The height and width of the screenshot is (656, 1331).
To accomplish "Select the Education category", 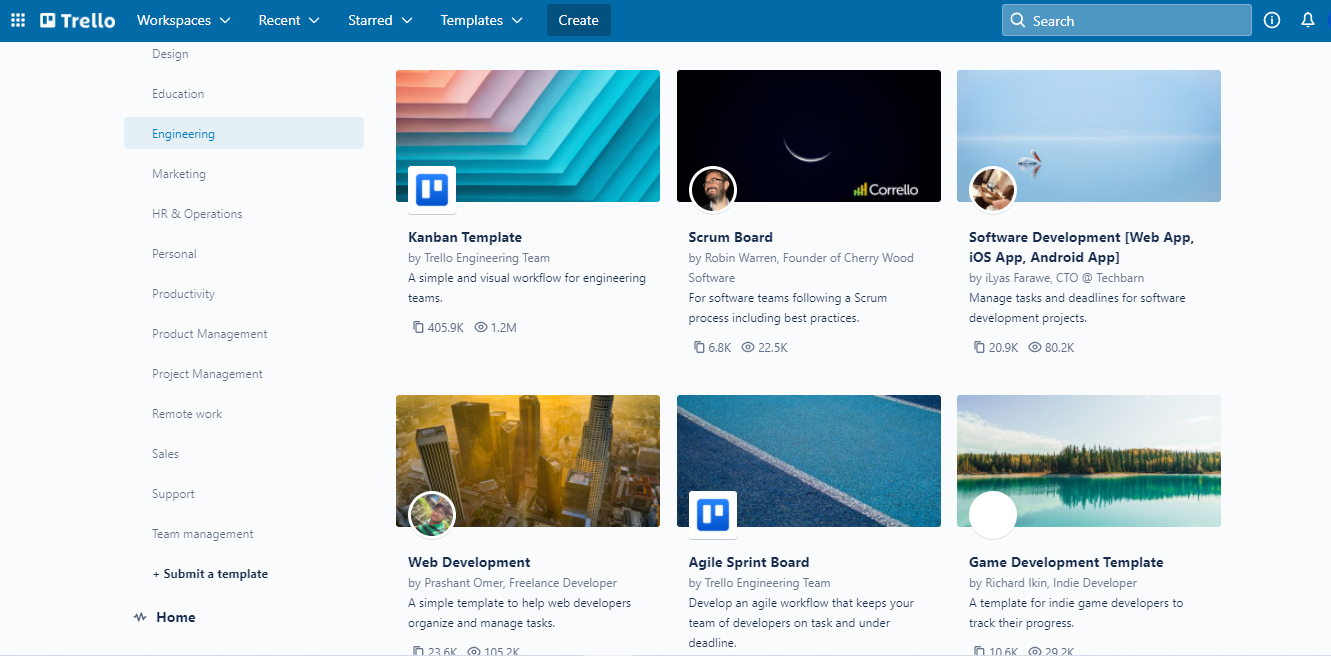I will coord(178,94).
